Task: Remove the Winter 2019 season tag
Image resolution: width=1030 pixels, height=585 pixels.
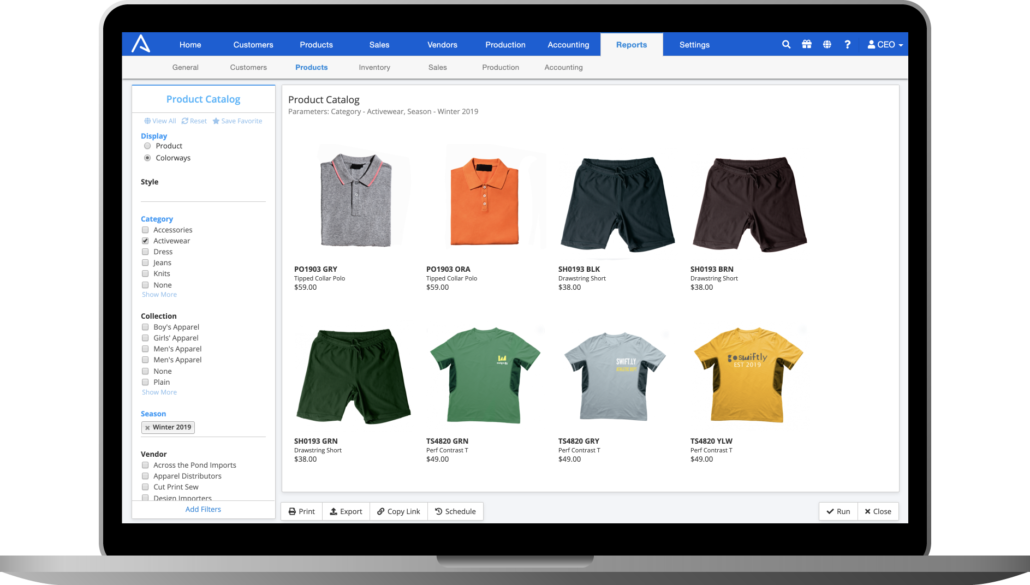Action: click(147, 427)
